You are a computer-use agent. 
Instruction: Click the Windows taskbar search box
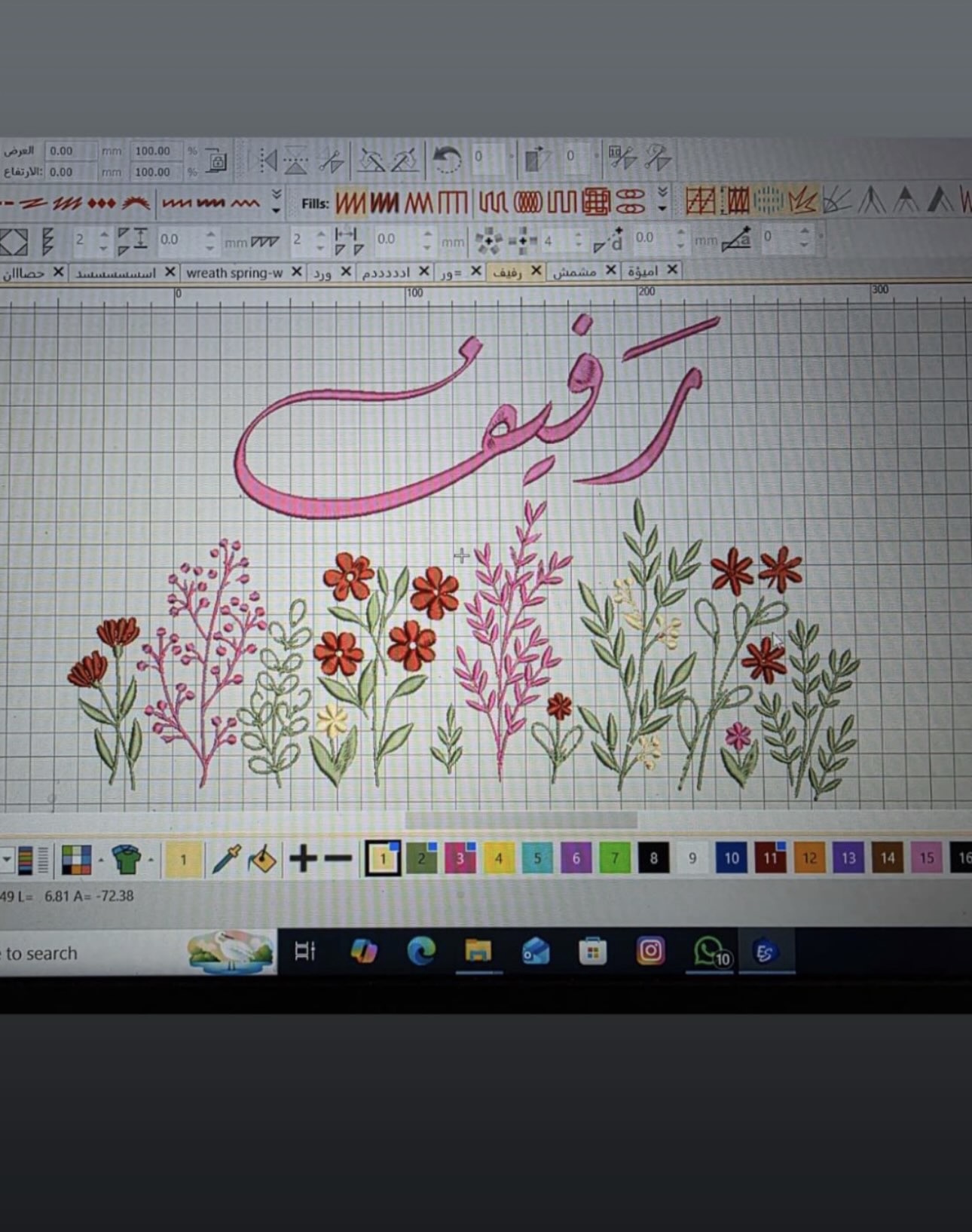click(x=138, y=953)
